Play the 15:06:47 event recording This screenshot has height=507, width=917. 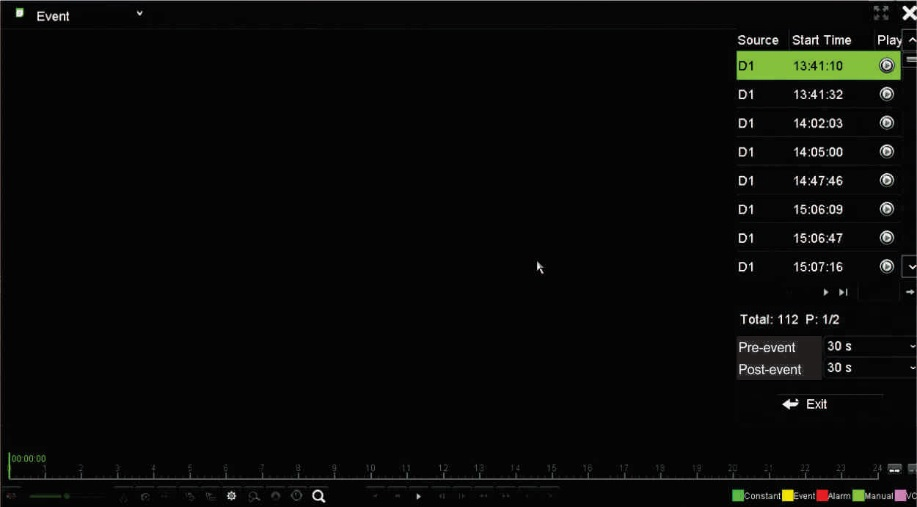[887, 237]
